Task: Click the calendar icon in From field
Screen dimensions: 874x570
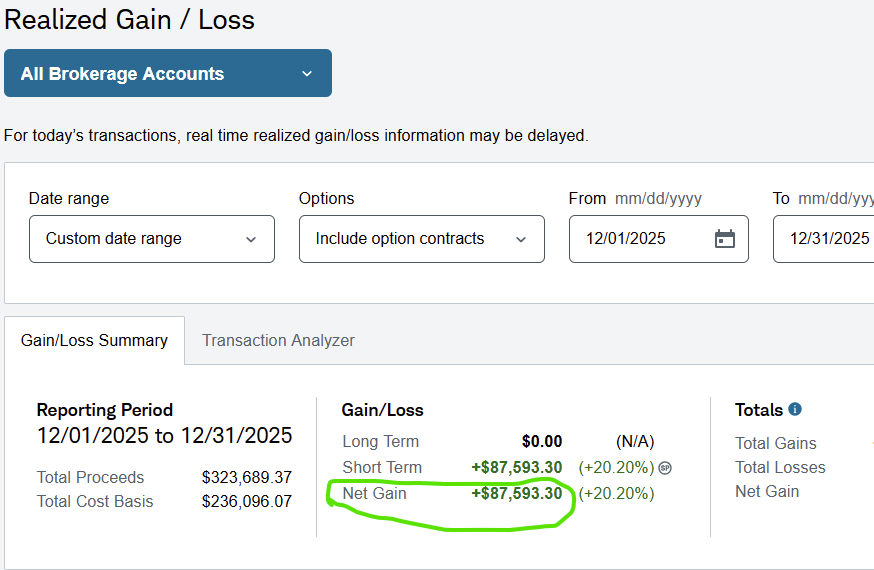Action: pyautogui.click(x=725, y=239)
